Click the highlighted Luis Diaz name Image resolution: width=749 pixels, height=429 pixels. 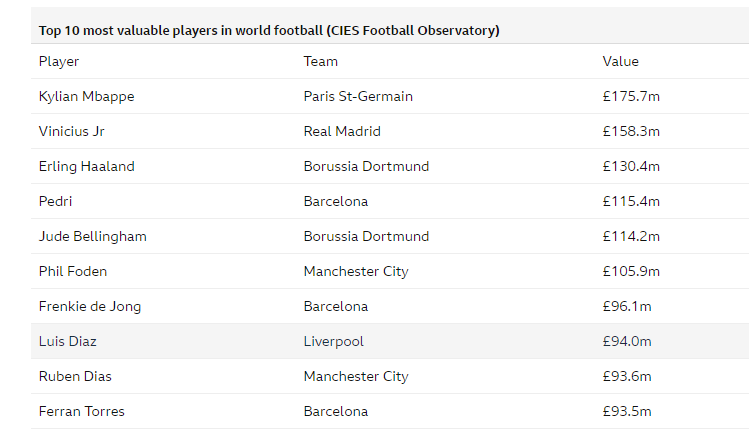tap(68, 341)
